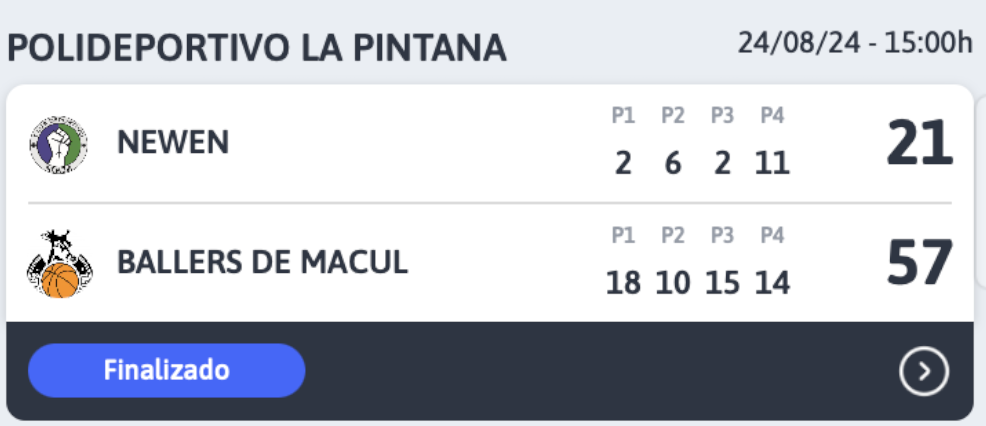Click Newen's P2 score of 6
This screenshot has height=426, width=986.
[673, 164]
